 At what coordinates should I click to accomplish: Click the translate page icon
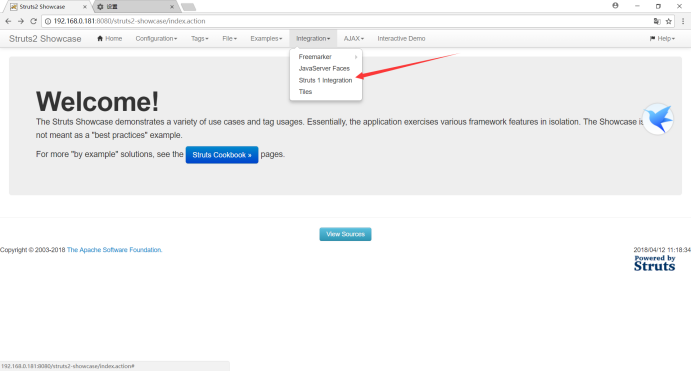[x=657, y=21]
